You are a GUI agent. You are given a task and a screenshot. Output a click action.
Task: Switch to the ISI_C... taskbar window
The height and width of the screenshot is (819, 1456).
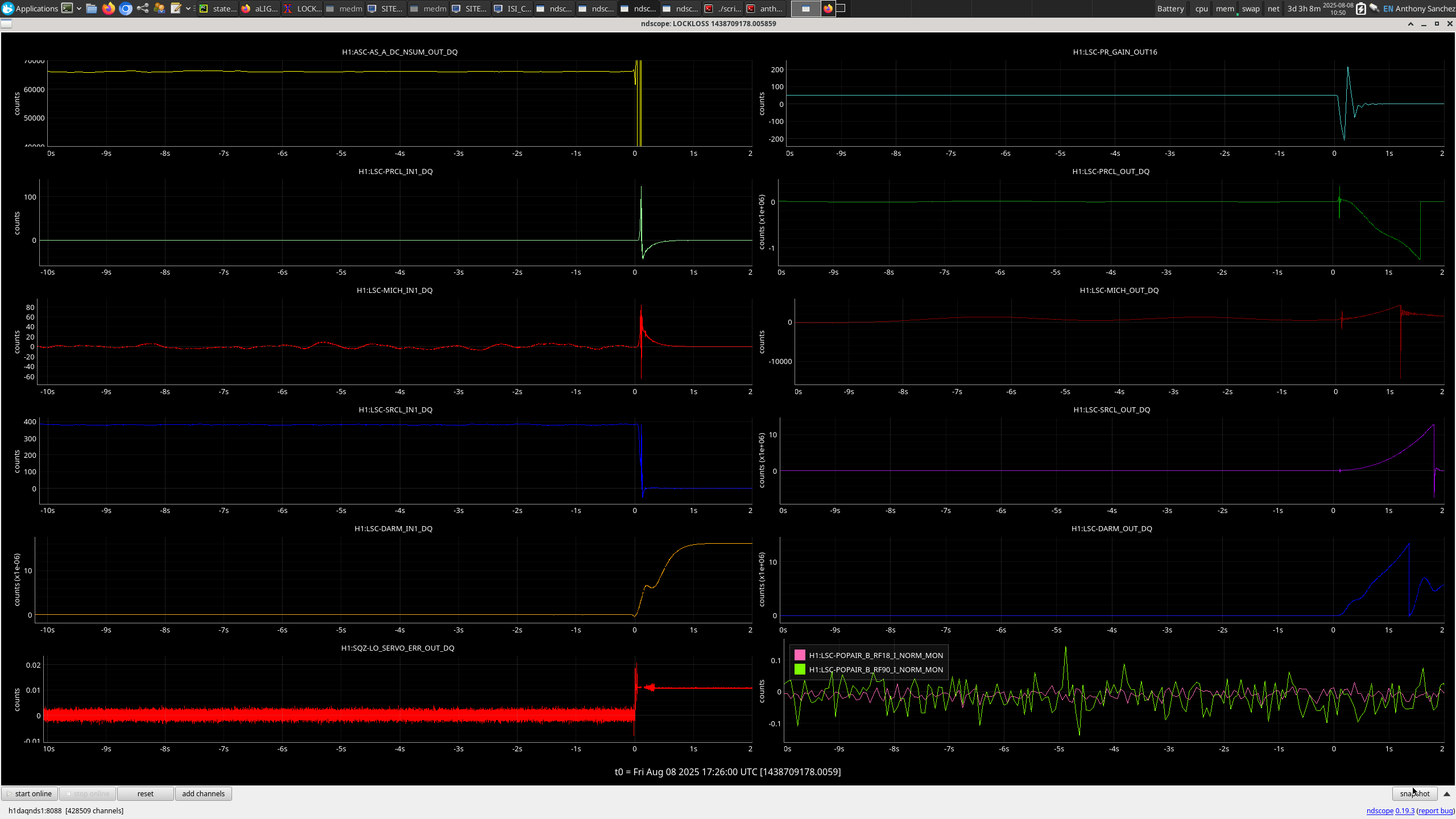coord(512,9)
